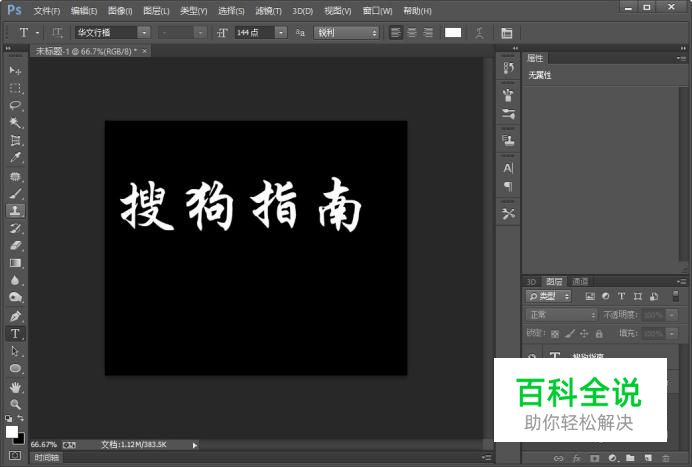Open the layer filter kind dropdown 类型
Viewport: 692px width, 467px height.
549,296
